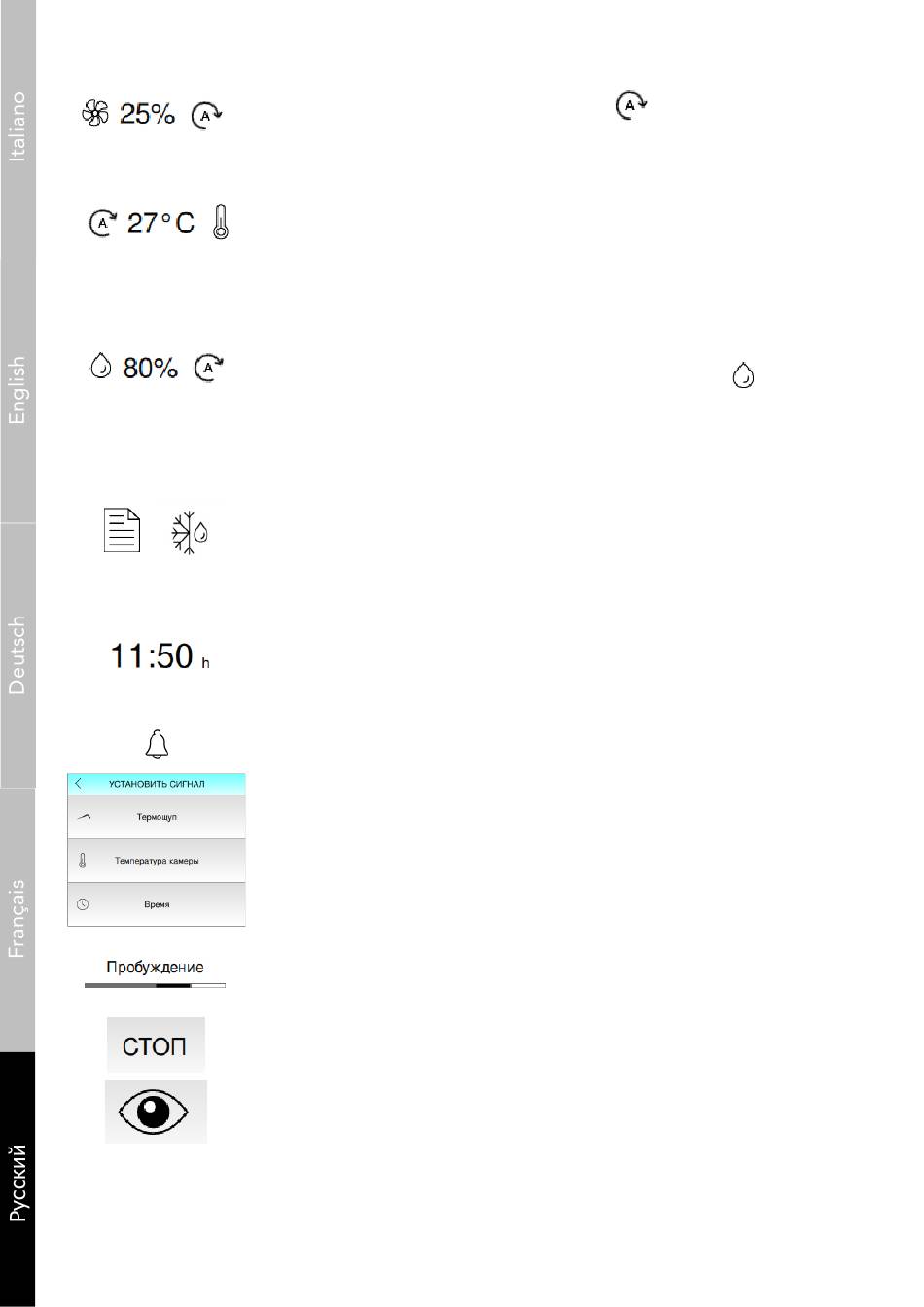Select Время menu entry
924x1307 pixels.
[x=156, y=904]
